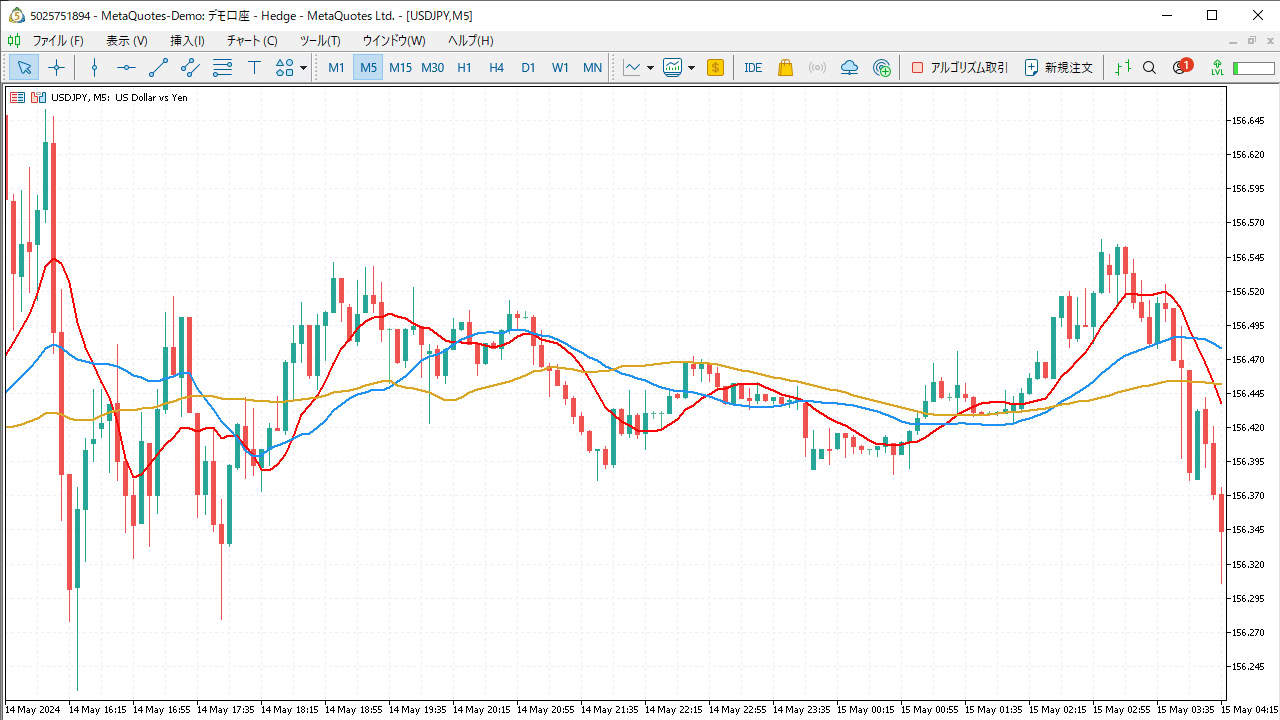Open the 表示 (V) menu

pyautogui.click(x=127, y=41)
